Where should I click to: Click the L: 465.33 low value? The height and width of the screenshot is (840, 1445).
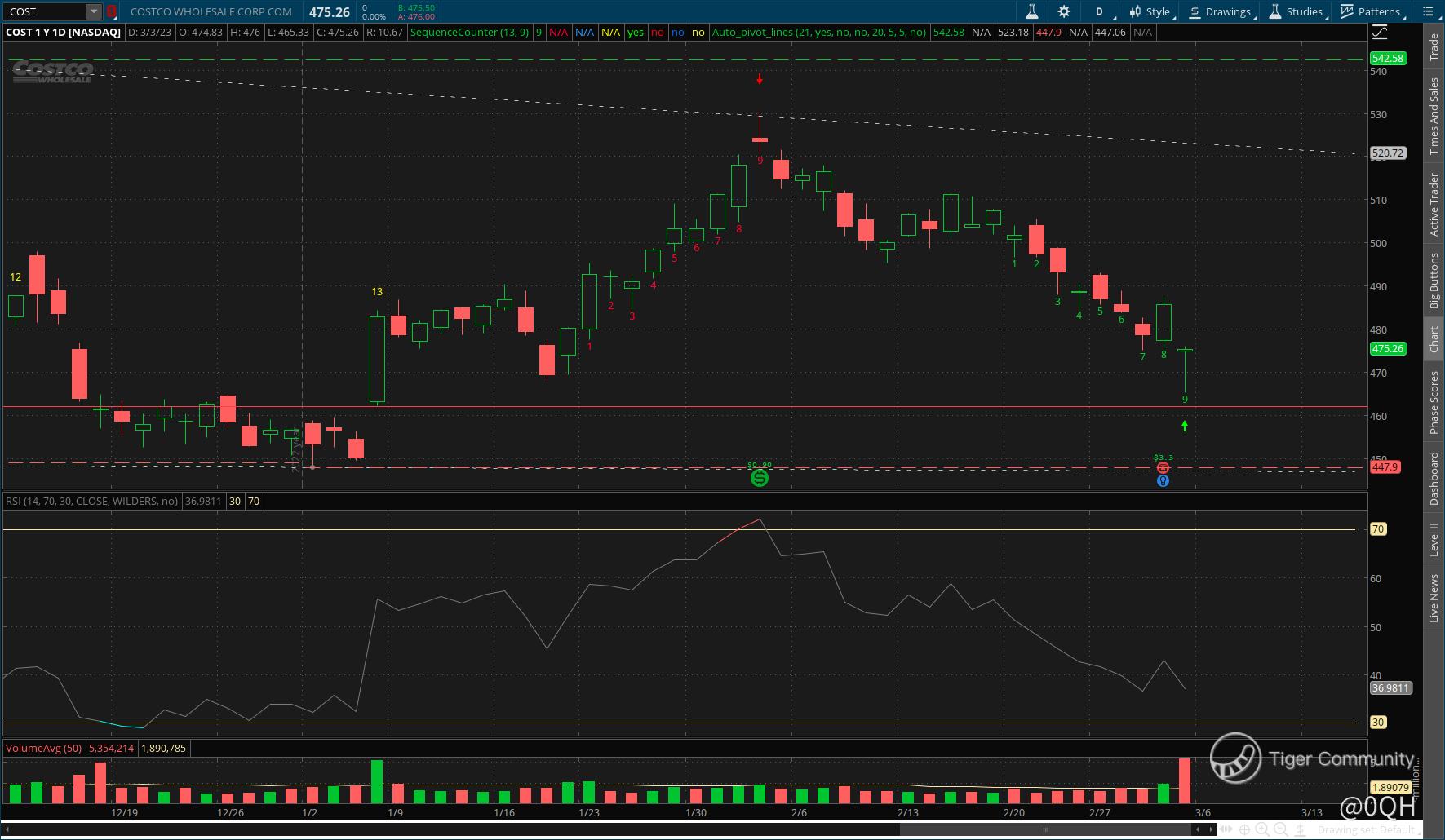(x=288, y=33)
